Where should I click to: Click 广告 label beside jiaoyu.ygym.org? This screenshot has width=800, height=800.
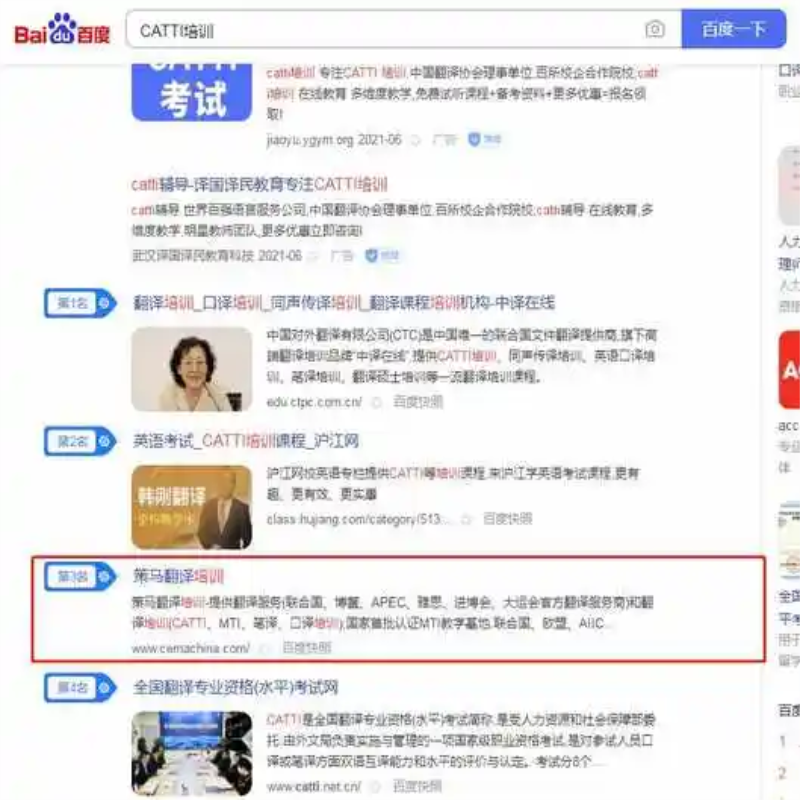click(x=444, y=139)
